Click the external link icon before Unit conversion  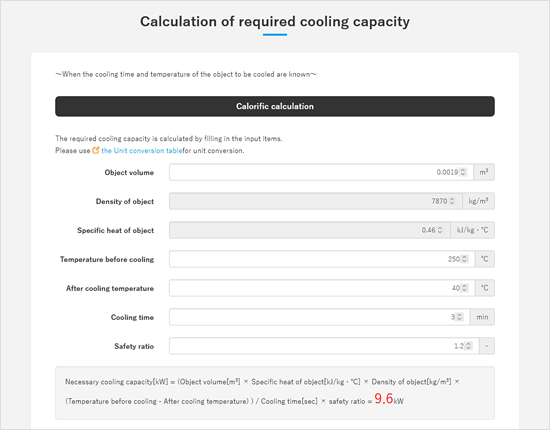(x=96, y=150)
